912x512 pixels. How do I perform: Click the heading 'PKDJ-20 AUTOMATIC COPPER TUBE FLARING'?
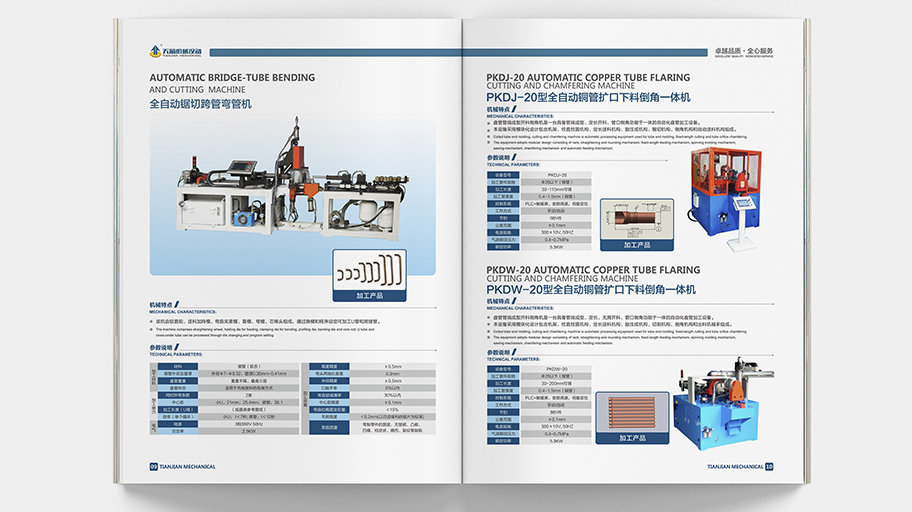(x=588, y=77)
